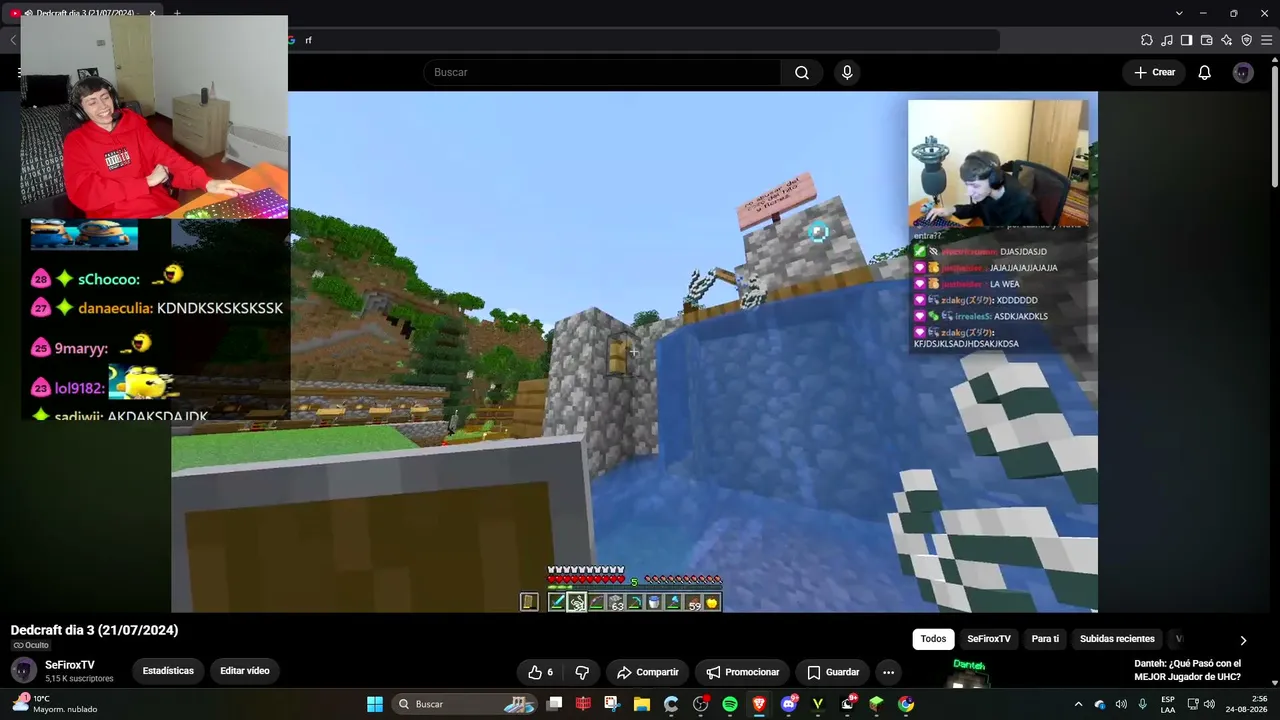
Task: Click the YouTube search magnifier button
Action: (x=802, y=72)
